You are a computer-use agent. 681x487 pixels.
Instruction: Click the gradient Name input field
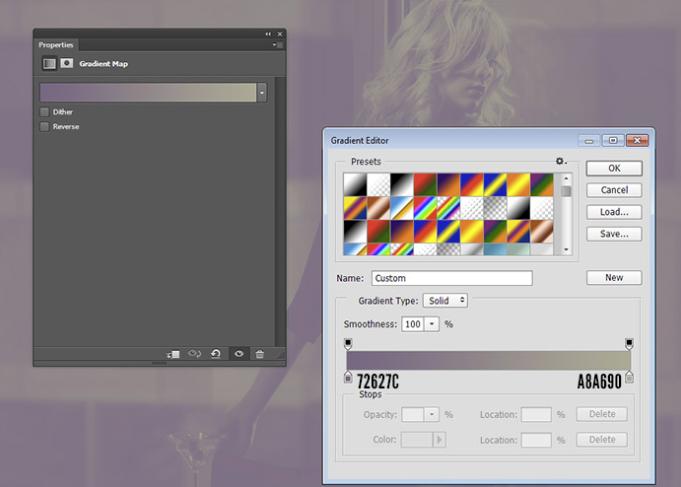pos(451,278)
